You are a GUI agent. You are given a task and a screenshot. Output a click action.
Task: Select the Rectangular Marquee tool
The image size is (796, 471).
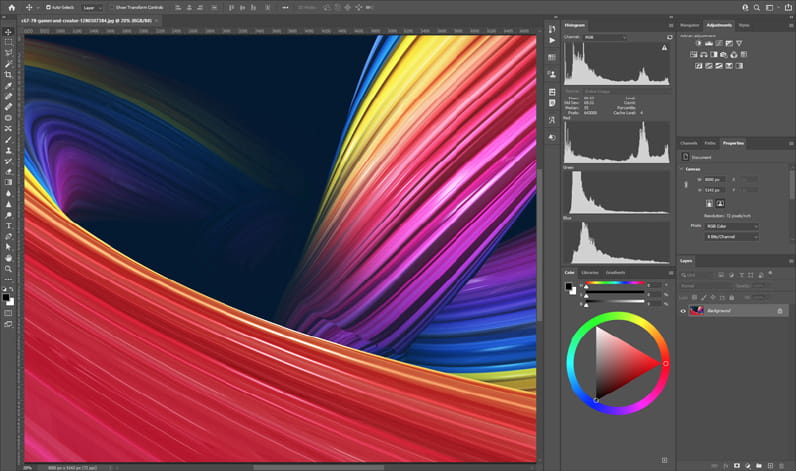[x=8, y=43]
